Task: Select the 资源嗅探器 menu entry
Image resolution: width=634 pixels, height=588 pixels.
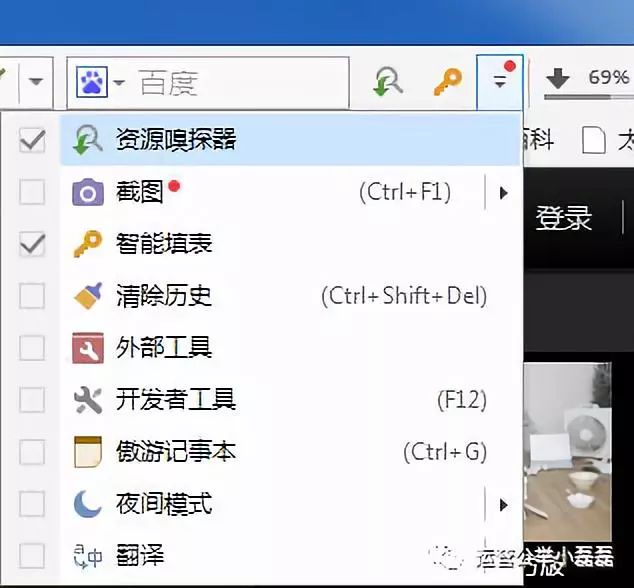Action: click(x=290, y=140)
